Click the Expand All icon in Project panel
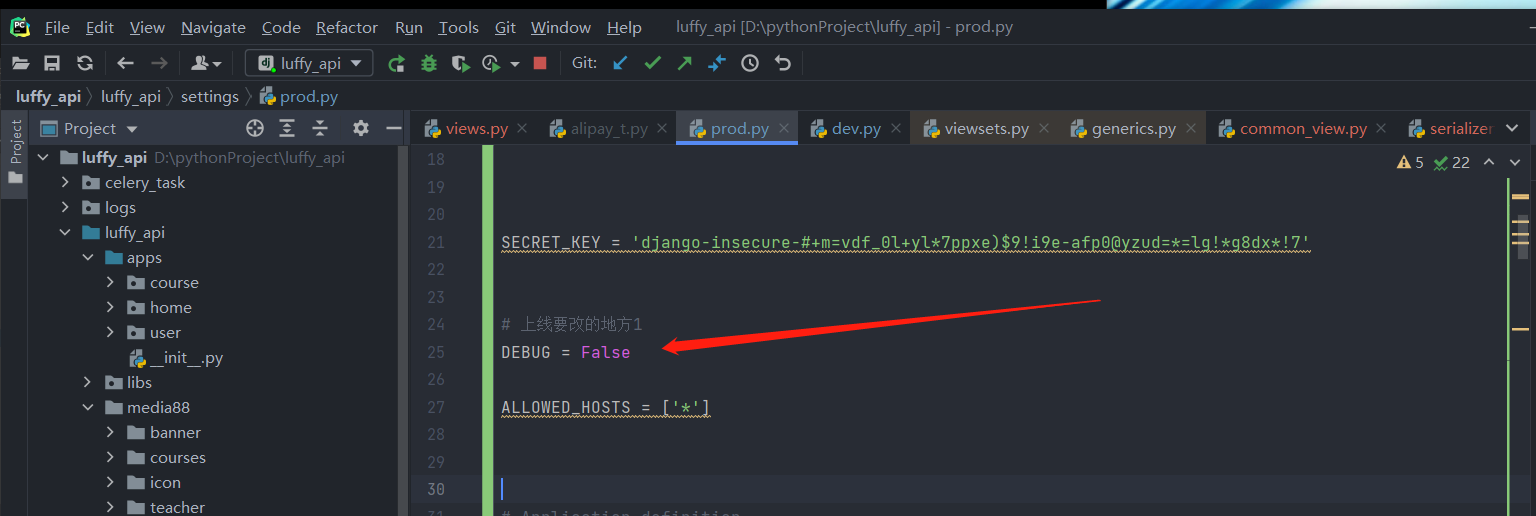The width and height of the screenshot is (1536, 516). [x=287, y=128]
